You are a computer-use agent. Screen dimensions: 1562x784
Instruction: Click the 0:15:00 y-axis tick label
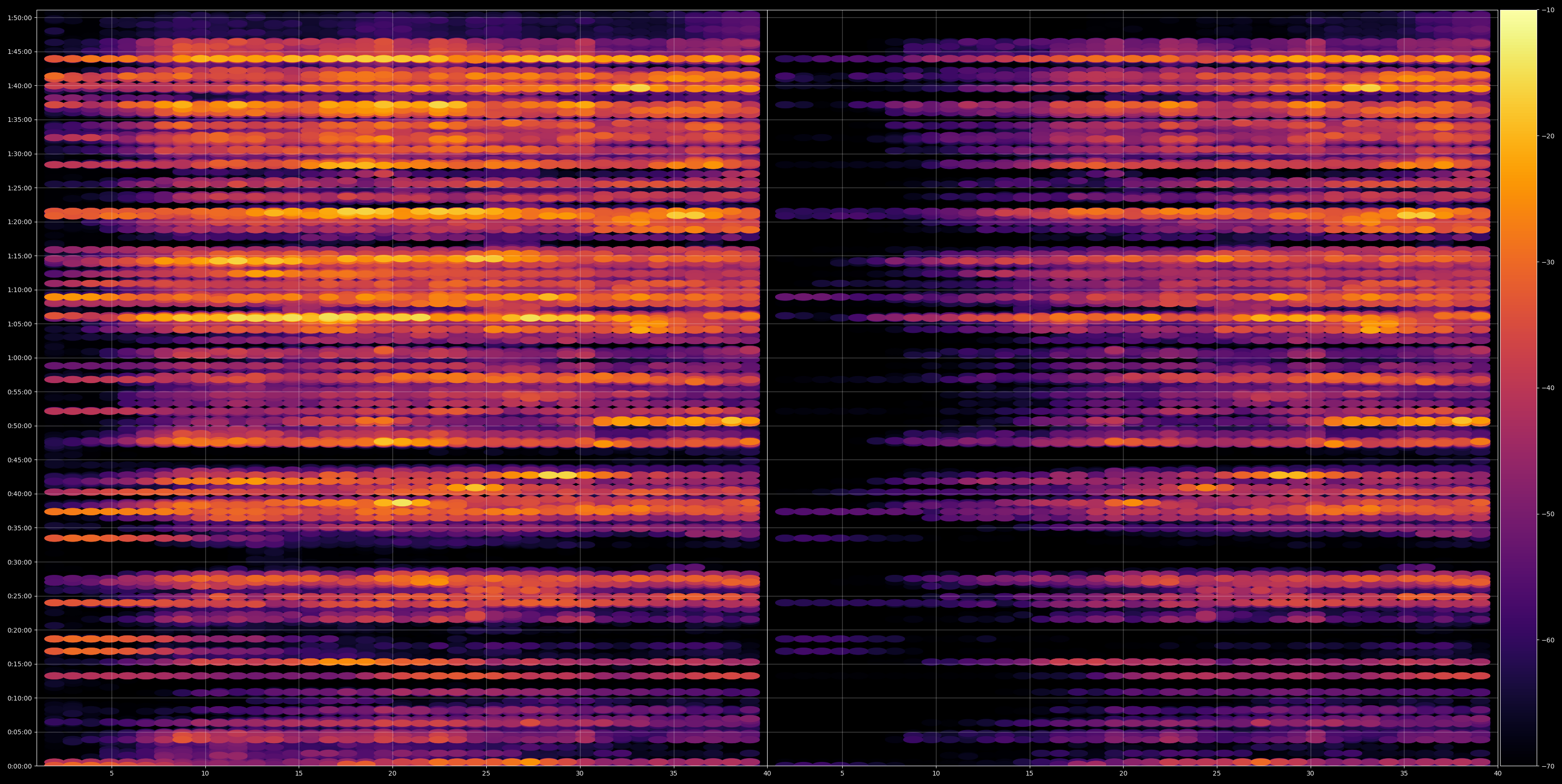tap(19, 664)
